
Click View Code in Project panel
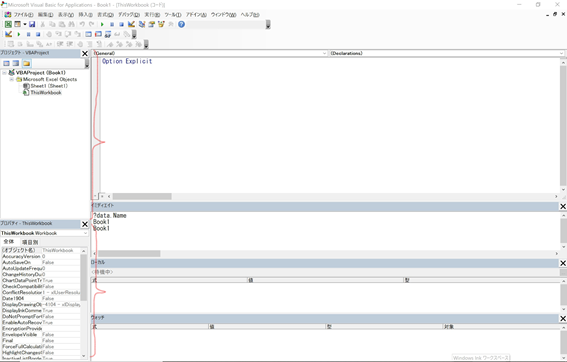tap(7, 63)
